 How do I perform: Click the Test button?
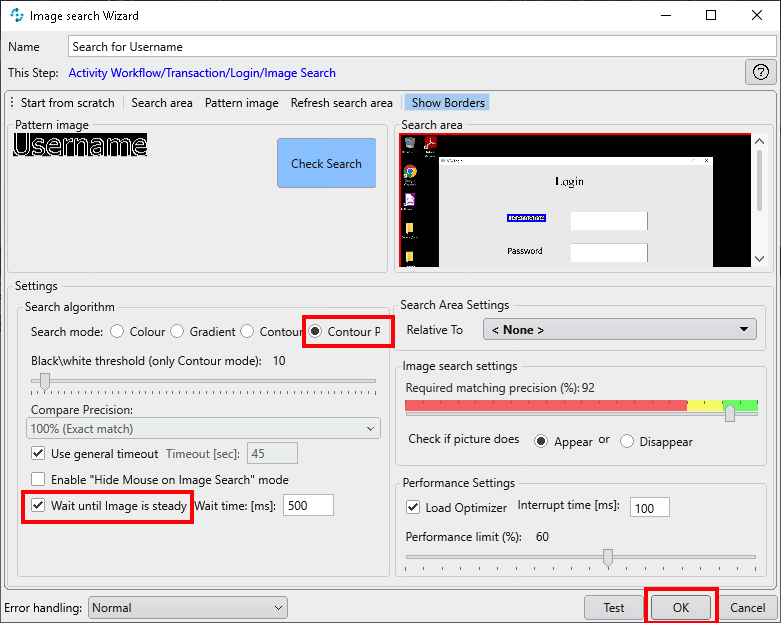point(614,607)
